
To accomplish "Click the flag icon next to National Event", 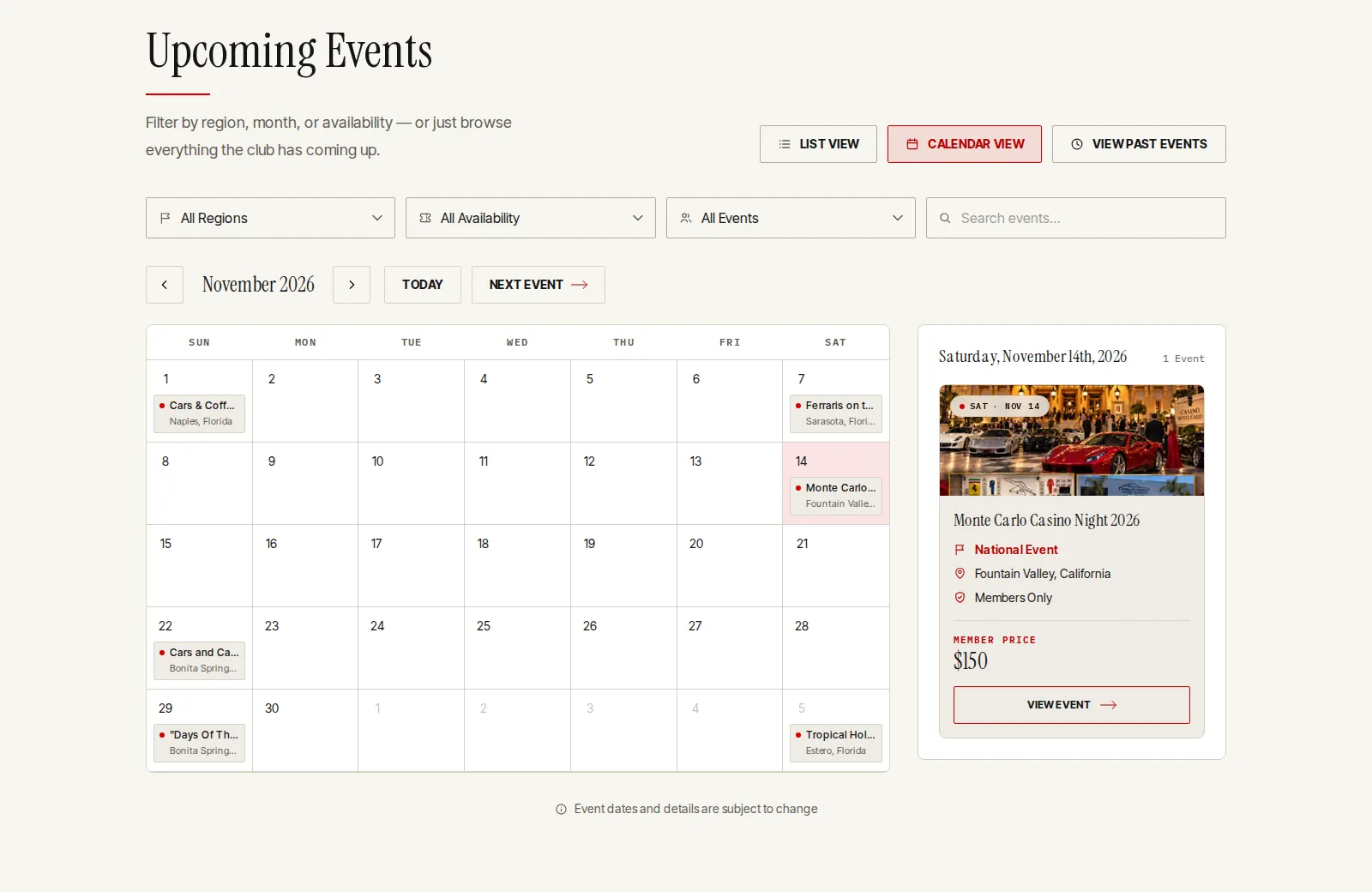I will click(x=960, y=550).
